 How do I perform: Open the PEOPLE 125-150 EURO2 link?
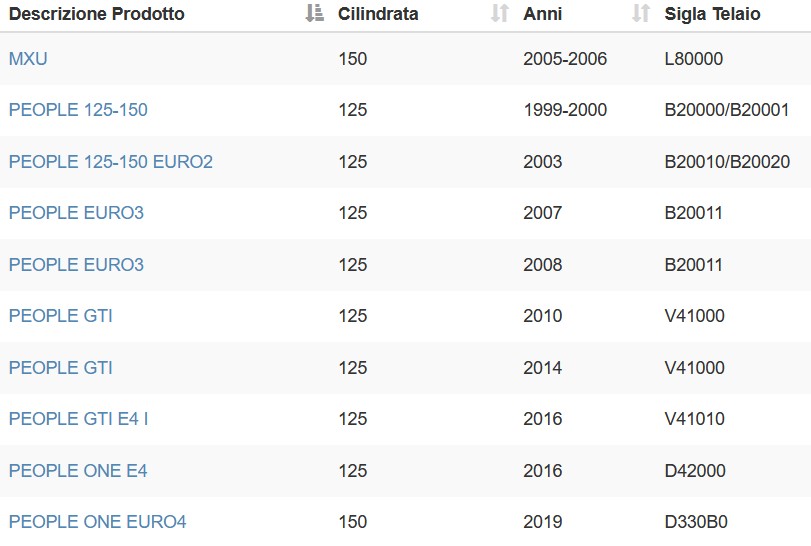coord(111,161)
